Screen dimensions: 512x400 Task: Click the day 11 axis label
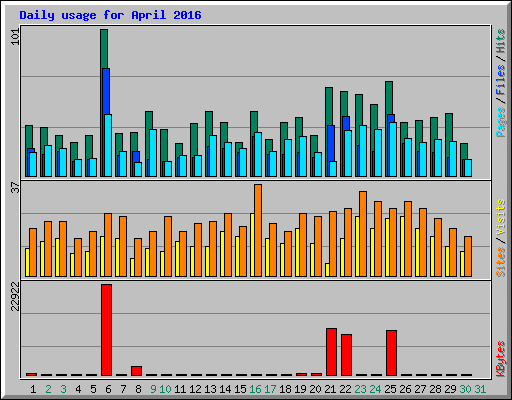point(180,389)
